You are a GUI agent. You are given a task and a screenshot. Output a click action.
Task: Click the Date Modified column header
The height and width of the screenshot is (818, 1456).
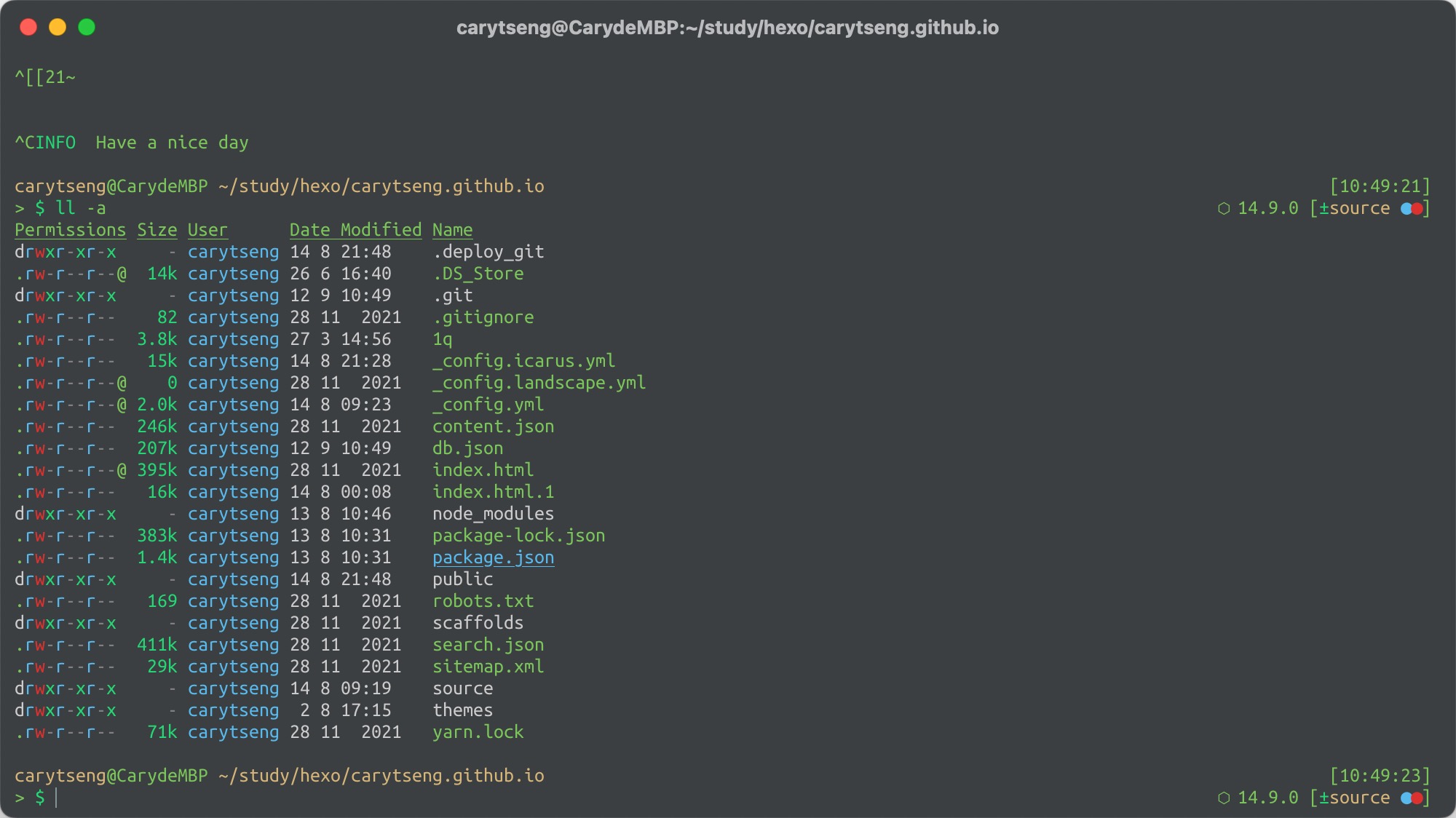(355, 231)
